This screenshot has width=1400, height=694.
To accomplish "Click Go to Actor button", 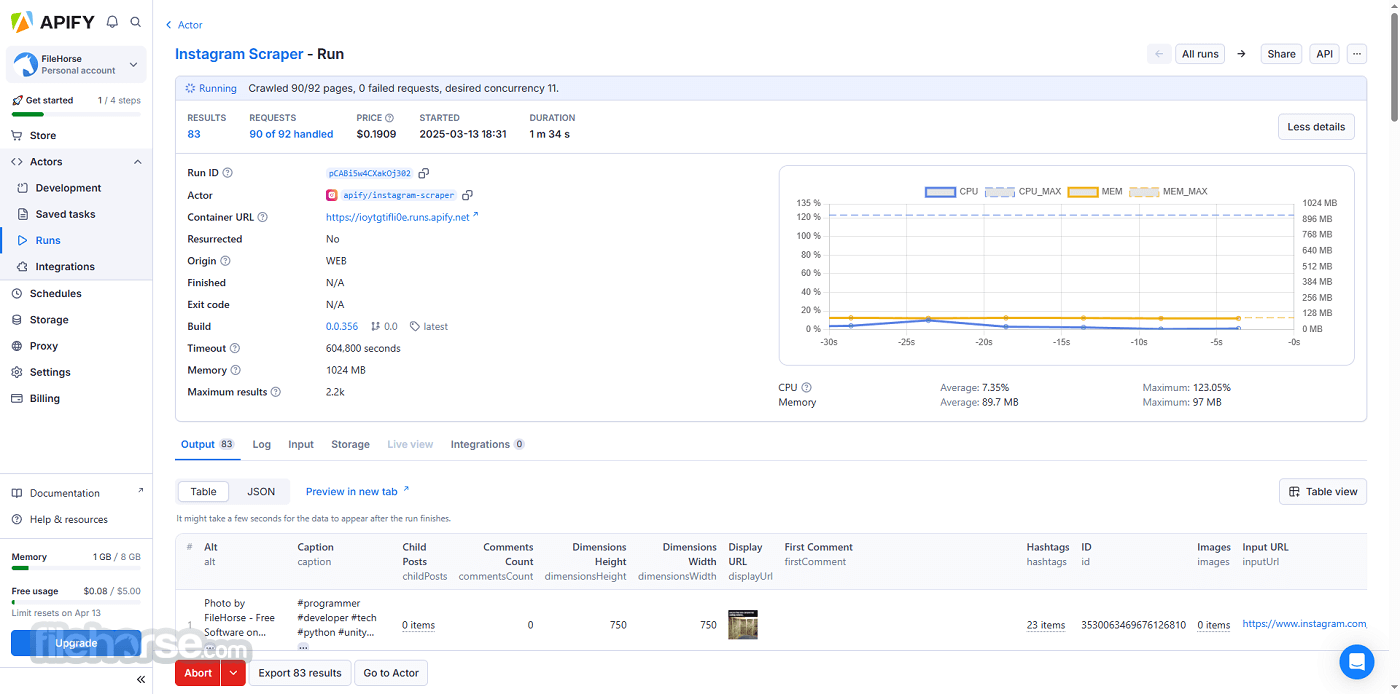I will pos(391,673).
